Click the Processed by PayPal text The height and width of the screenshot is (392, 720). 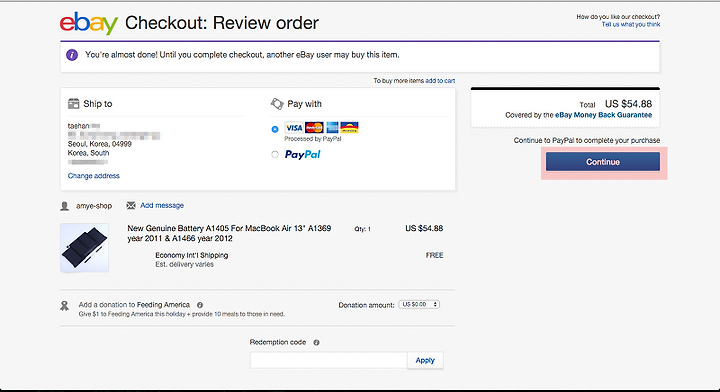tap(313, 139)
